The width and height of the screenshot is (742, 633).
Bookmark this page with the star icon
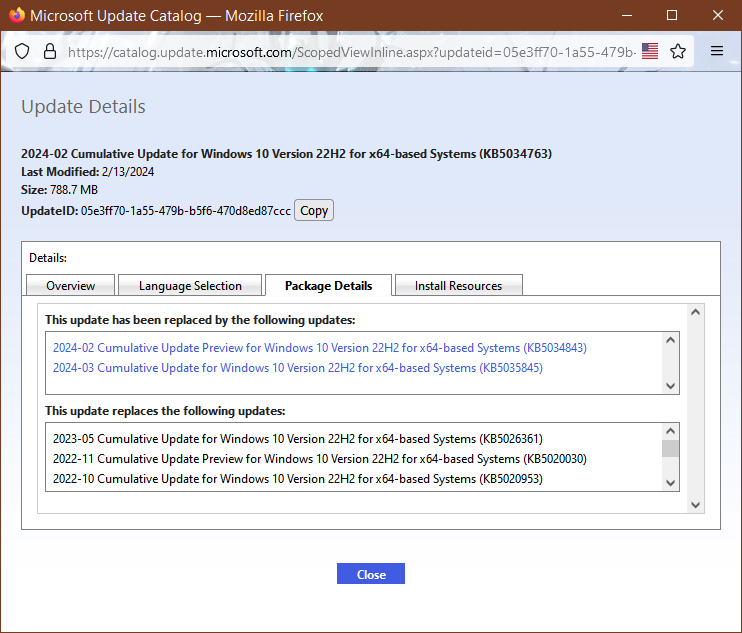(678, 51)
